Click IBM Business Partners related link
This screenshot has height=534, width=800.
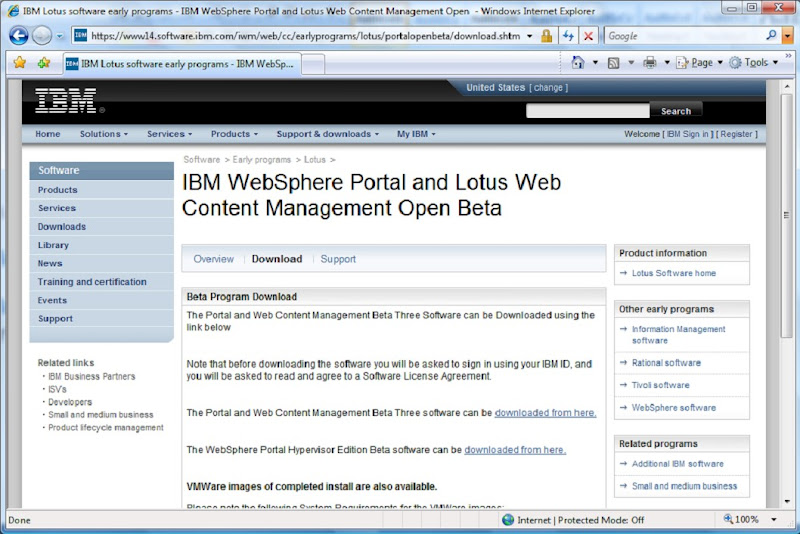[92, 376]
